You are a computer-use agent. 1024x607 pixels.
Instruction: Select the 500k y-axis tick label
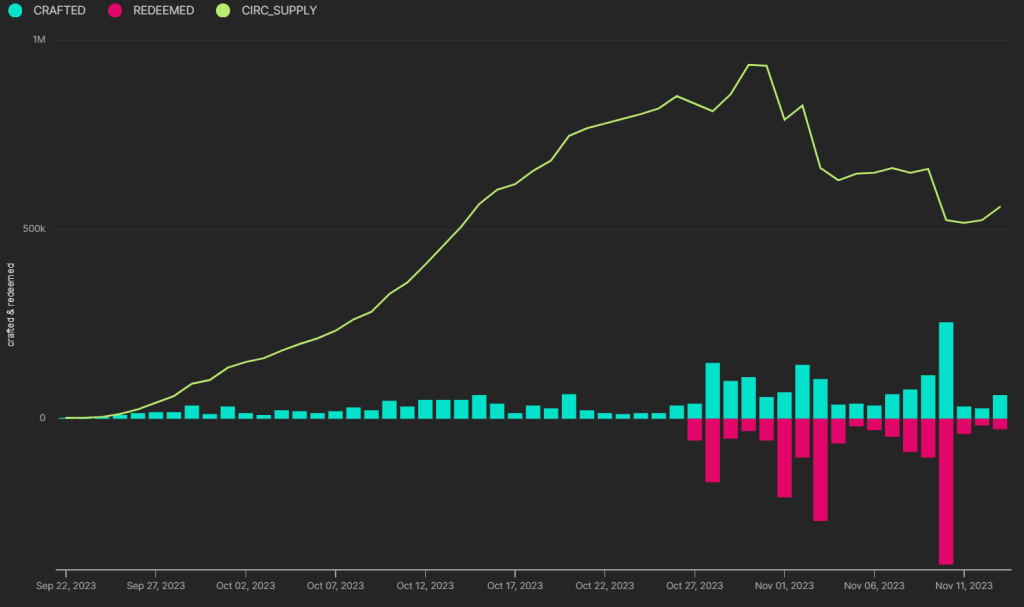point(35,229)
